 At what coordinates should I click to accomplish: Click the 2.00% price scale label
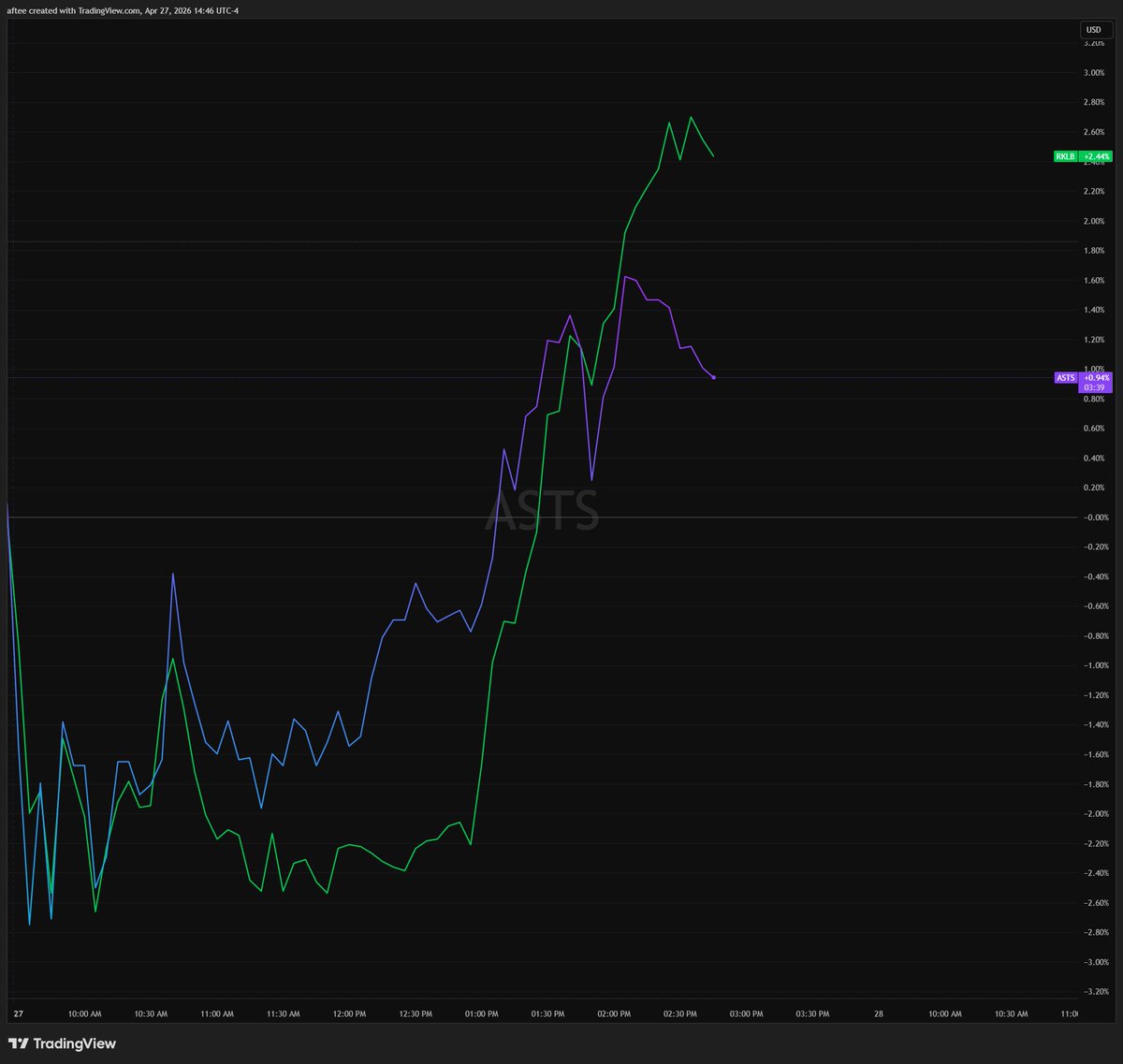[1093, 221]
